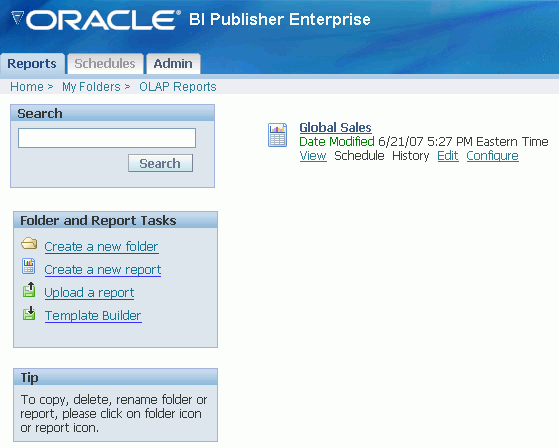This screenshot has width=559, height=448.
Task: Click the upload icon beside Upload a report
Action: point(29,289)
